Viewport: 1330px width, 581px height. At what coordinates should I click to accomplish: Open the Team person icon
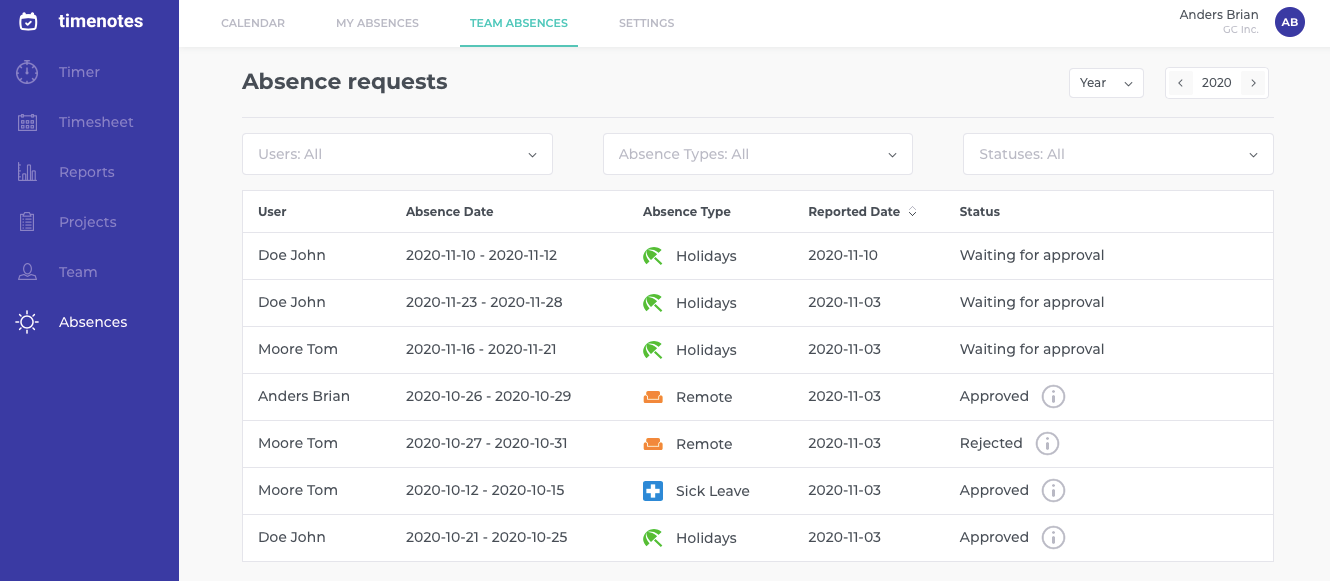click(28, 272)
